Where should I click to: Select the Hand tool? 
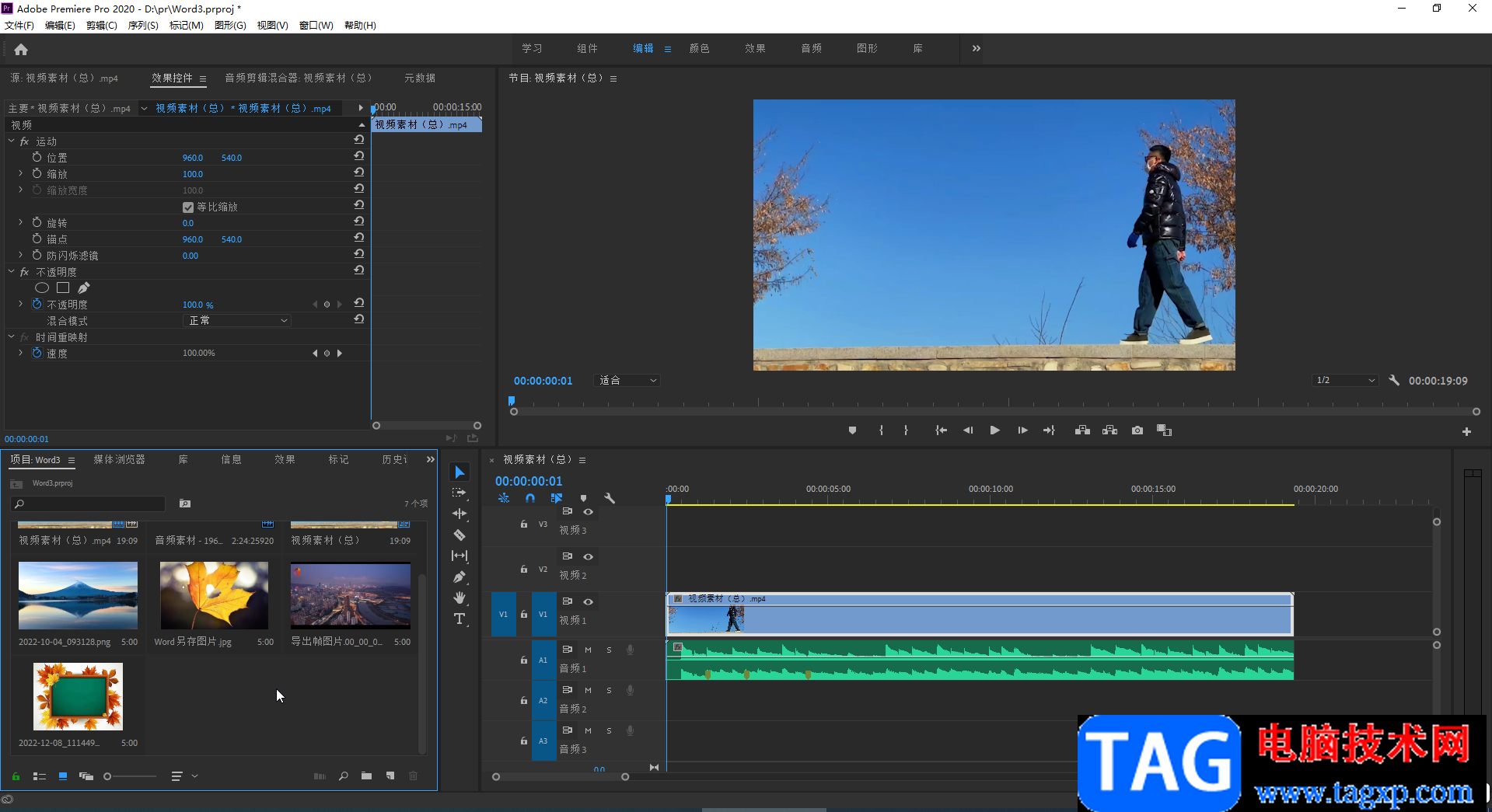(459, 598)
